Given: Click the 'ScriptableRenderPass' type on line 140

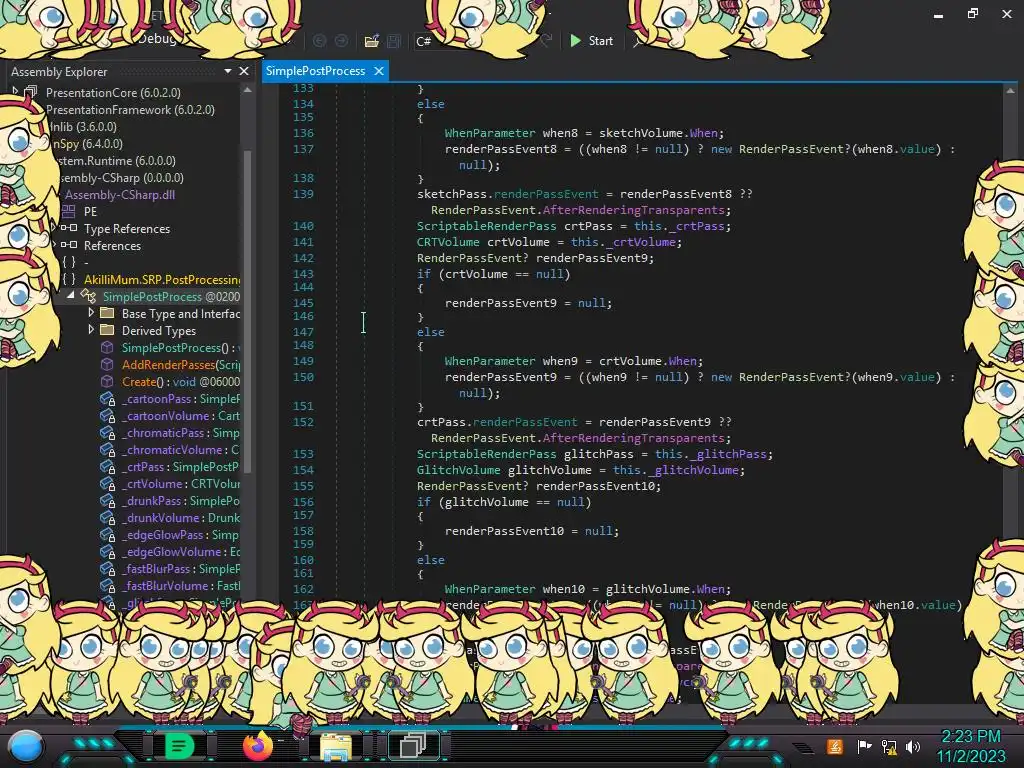Looking at the screenshot, I should pyautogui.click(x=487, y=226).
